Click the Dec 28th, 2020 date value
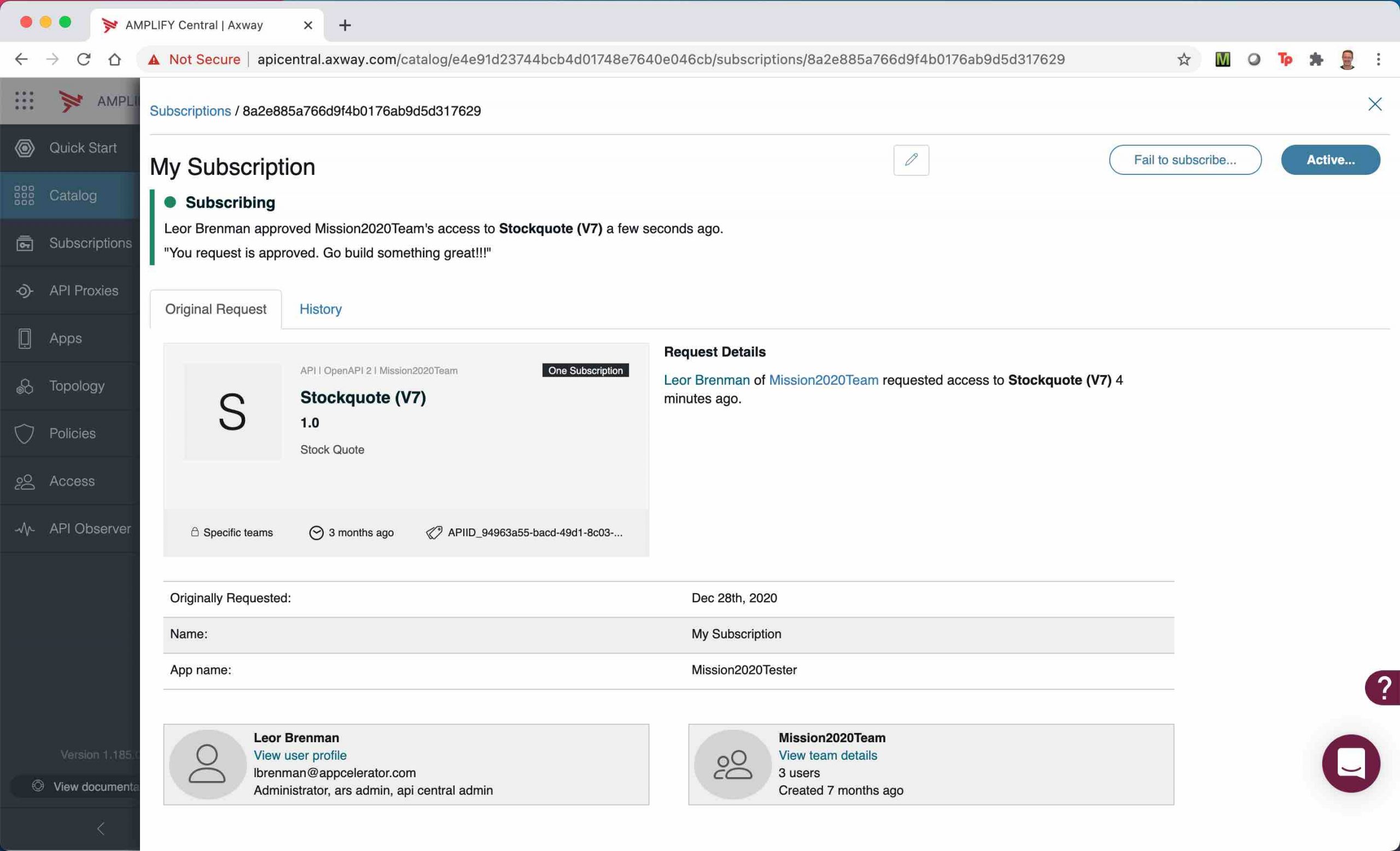 (734, 598)
